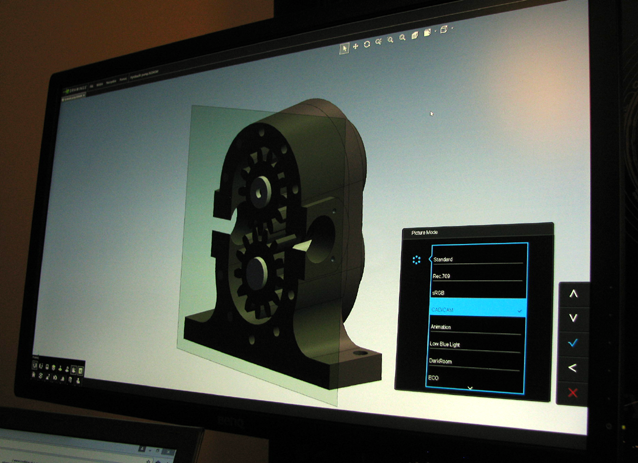Activate the circular rotate view tool
This screenshot has width=638, height=463.
click(x=367, y=44)
